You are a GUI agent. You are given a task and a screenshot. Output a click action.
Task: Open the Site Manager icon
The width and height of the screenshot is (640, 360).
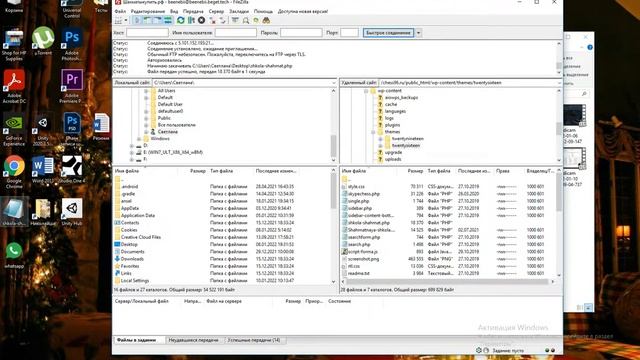(x=118, y=20)
